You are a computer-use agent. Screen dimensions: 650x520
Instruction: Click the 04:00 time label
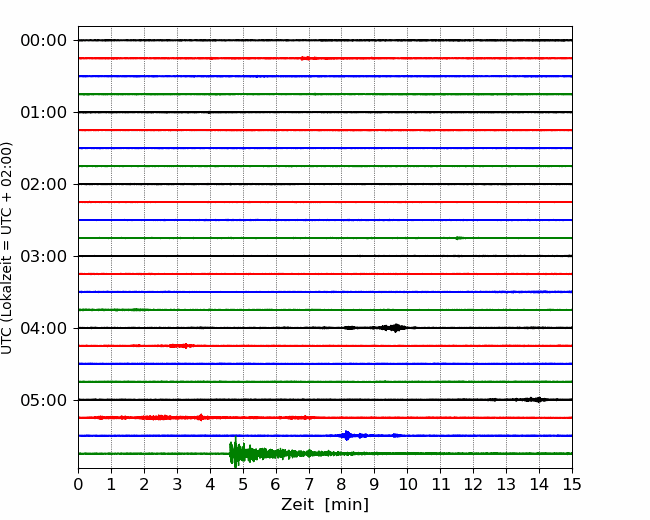[x=44, y=328]
